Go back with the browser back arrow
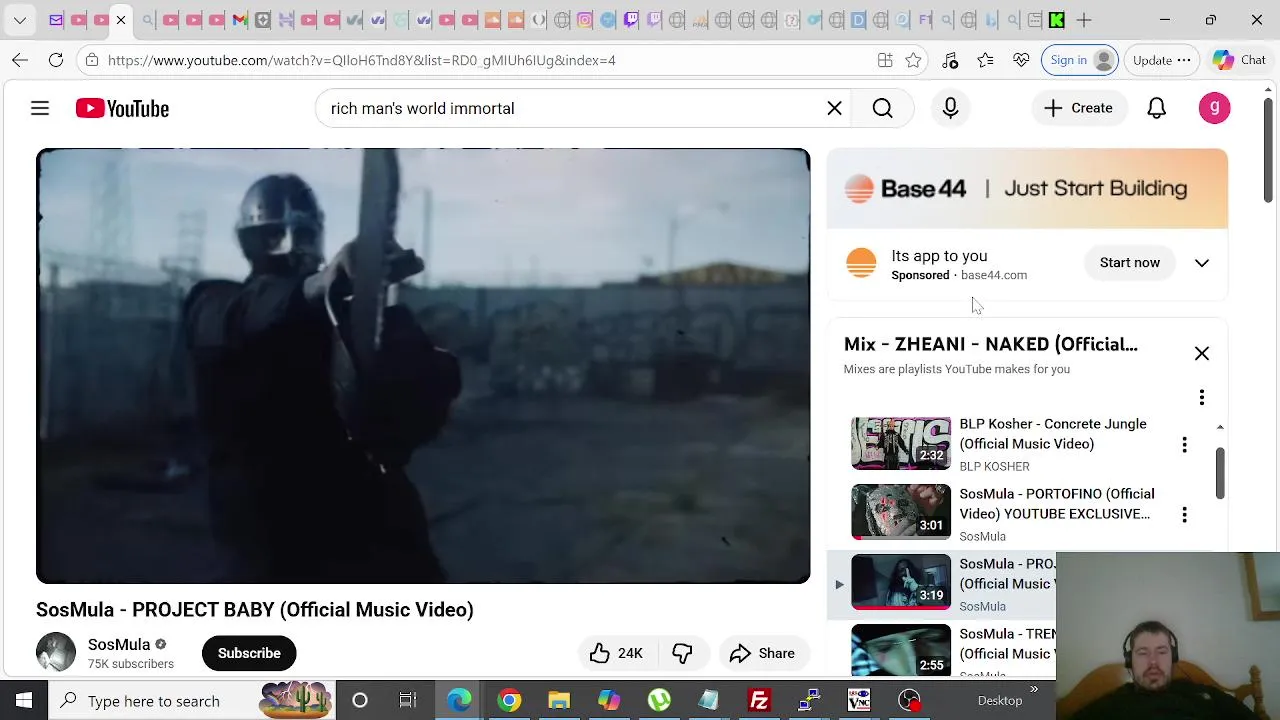 [x=20, y=60]
